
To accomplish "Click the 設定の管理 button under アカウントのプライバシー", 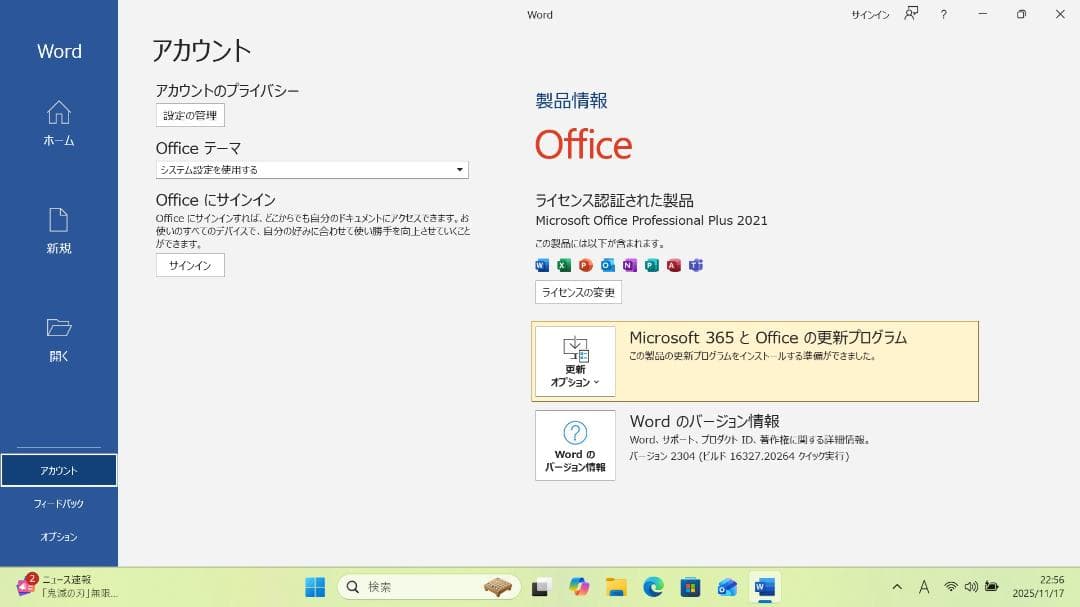I will [190, 115].
